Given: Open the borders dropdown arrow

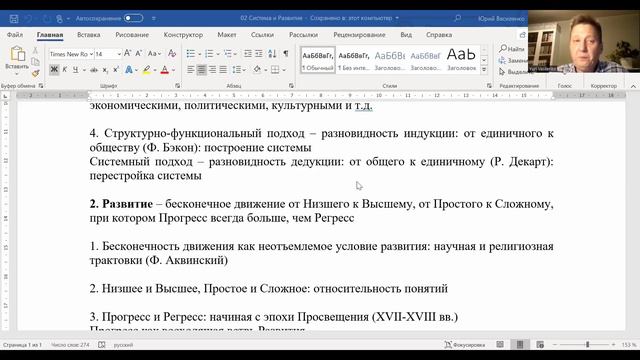Looking at the screenshot, I should point(284,70).
